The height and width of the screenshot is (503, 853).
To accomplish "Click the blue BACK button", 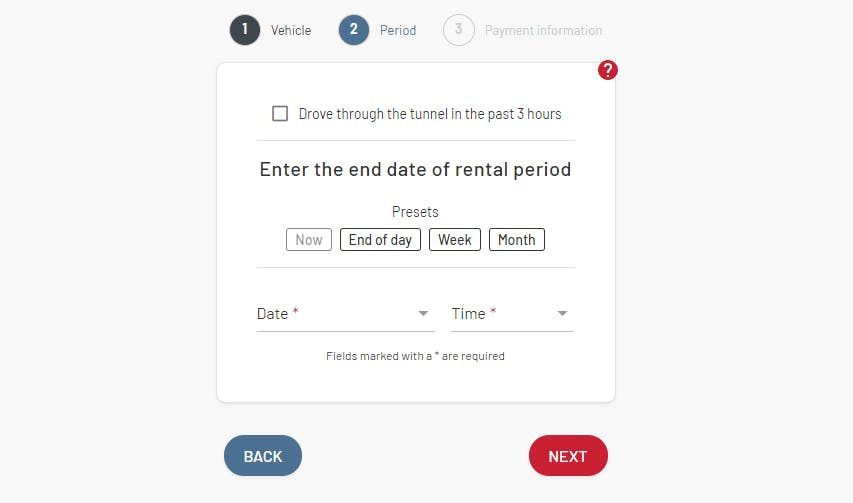I will (x=263, y=456).
